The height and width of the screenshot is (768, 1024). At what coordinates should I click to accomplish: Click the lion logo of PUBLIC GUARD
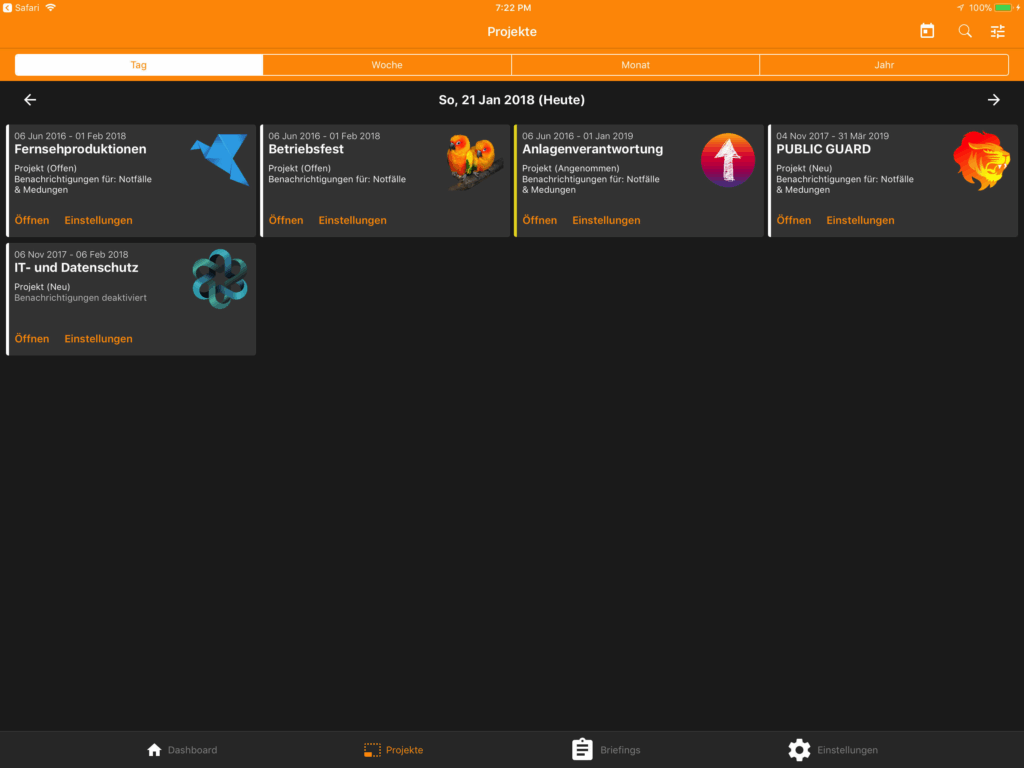pos(981,160)
